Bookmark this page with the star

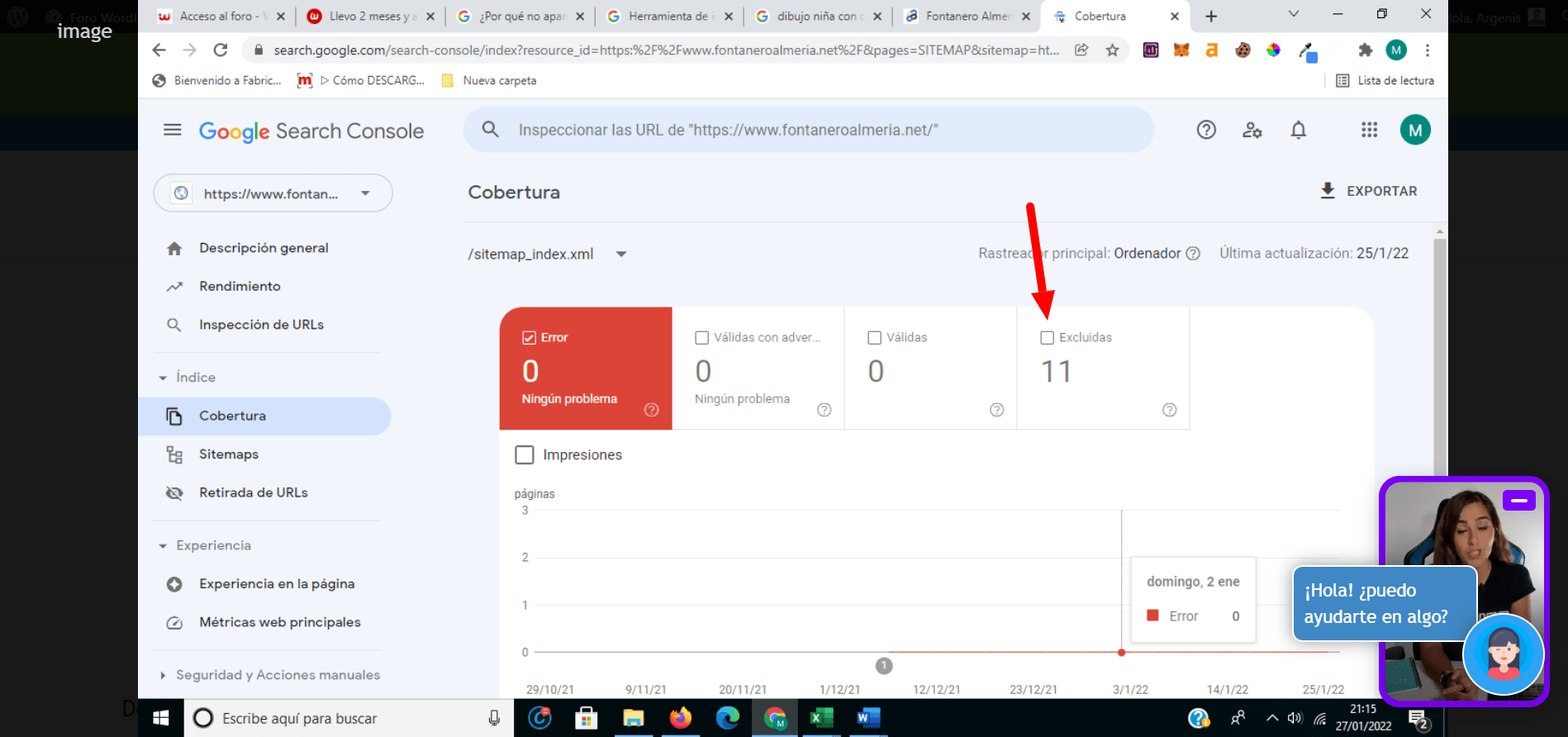coord(1113,50)
